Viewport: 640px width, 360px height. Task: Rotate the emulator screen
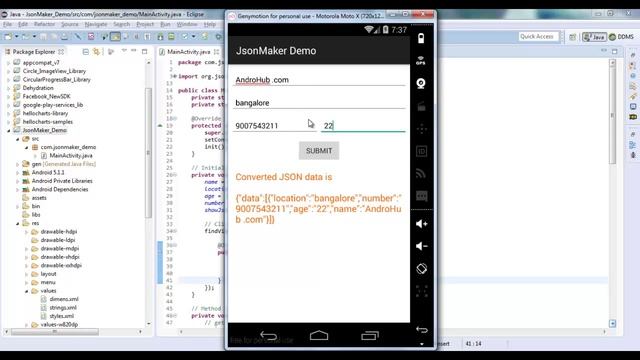[x=421, y=269]
